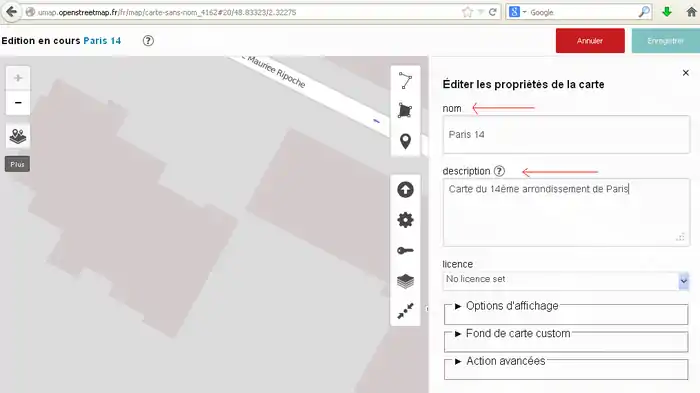
Task: Click the center map arrows icon
Action: 405,311
